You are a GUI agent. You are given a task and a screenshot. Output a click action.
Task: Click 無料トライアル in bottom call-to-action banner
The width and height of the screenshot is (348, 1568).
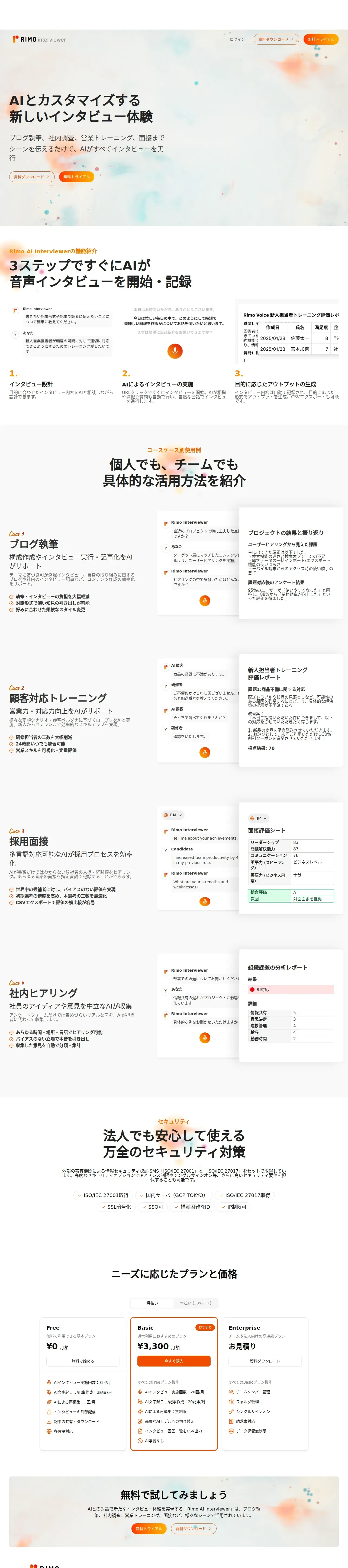pos(149,1528)
